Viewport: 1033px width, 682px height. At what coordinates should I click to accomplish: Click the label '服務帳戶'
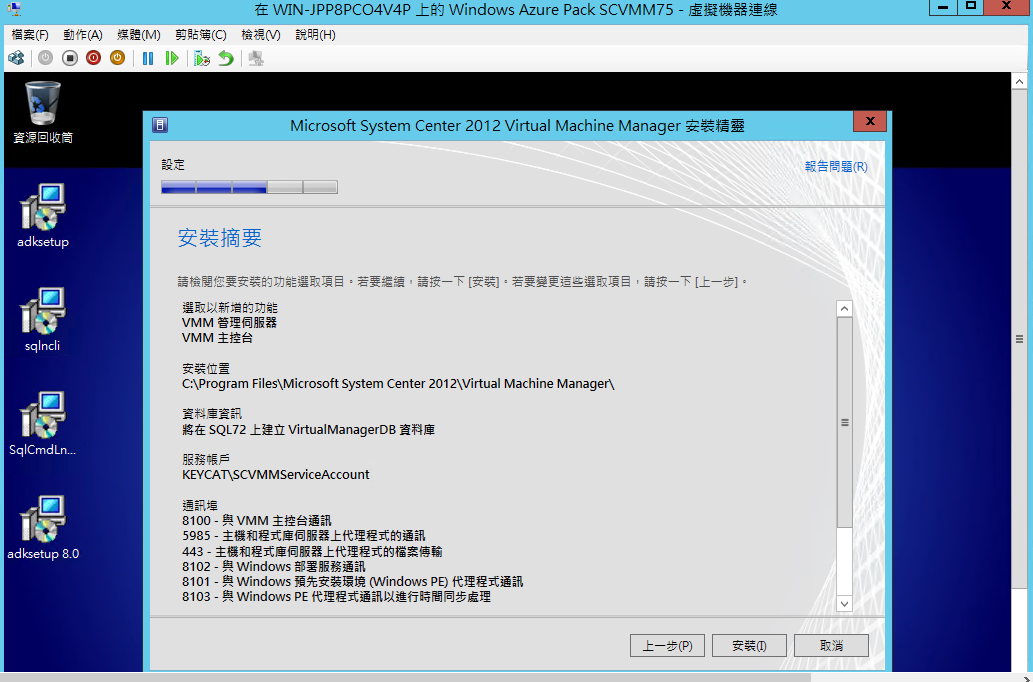click(x=206, y=459)
